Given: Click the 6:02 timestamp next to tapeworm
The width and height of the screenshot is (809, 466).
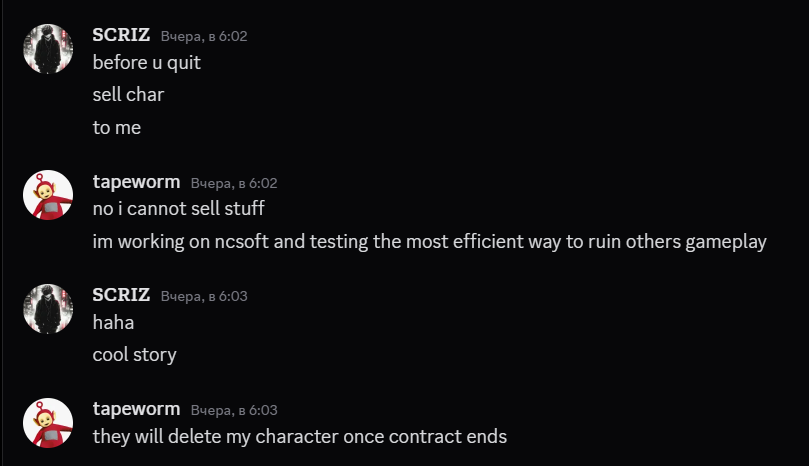Looking at the screenshot, I should tap(234, 183).
